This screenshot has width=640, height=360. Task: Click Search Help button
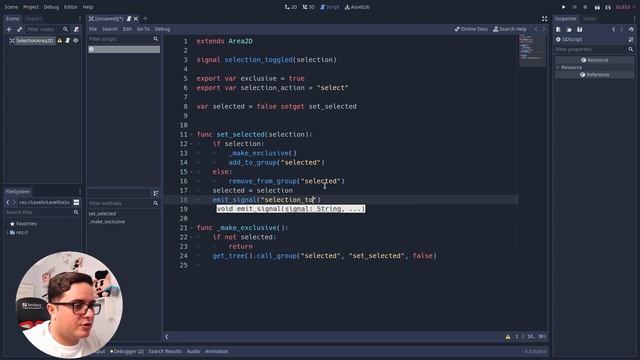[510, 29]
